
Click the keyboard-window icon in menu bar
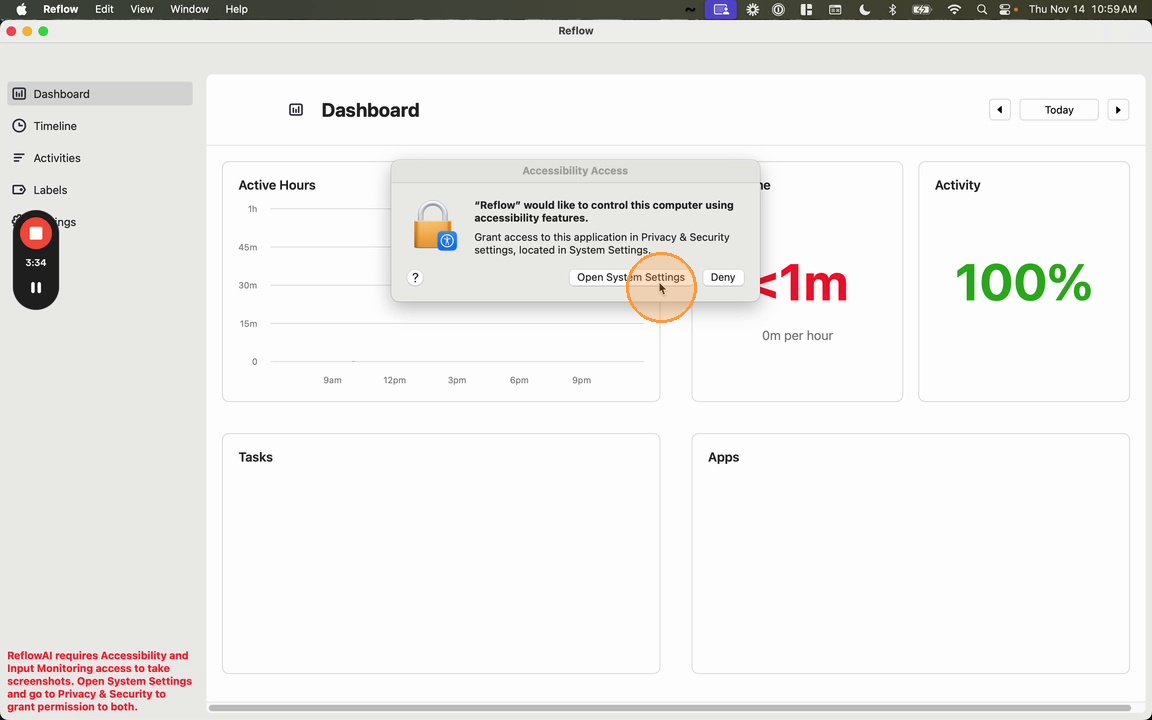835,10
